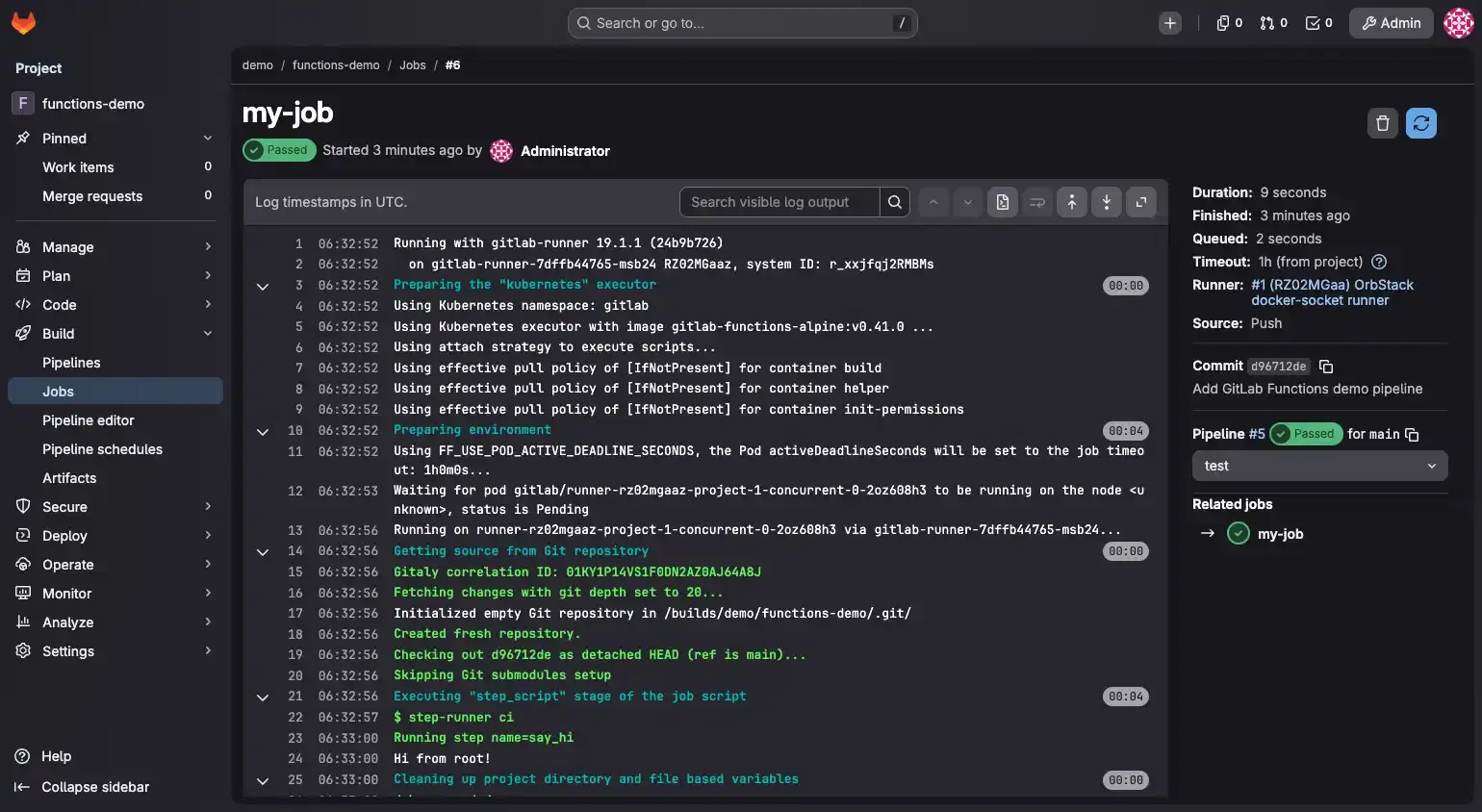
Task: Jump to top of the job log
Action: pyautogui.click(x=1072, y=202)
